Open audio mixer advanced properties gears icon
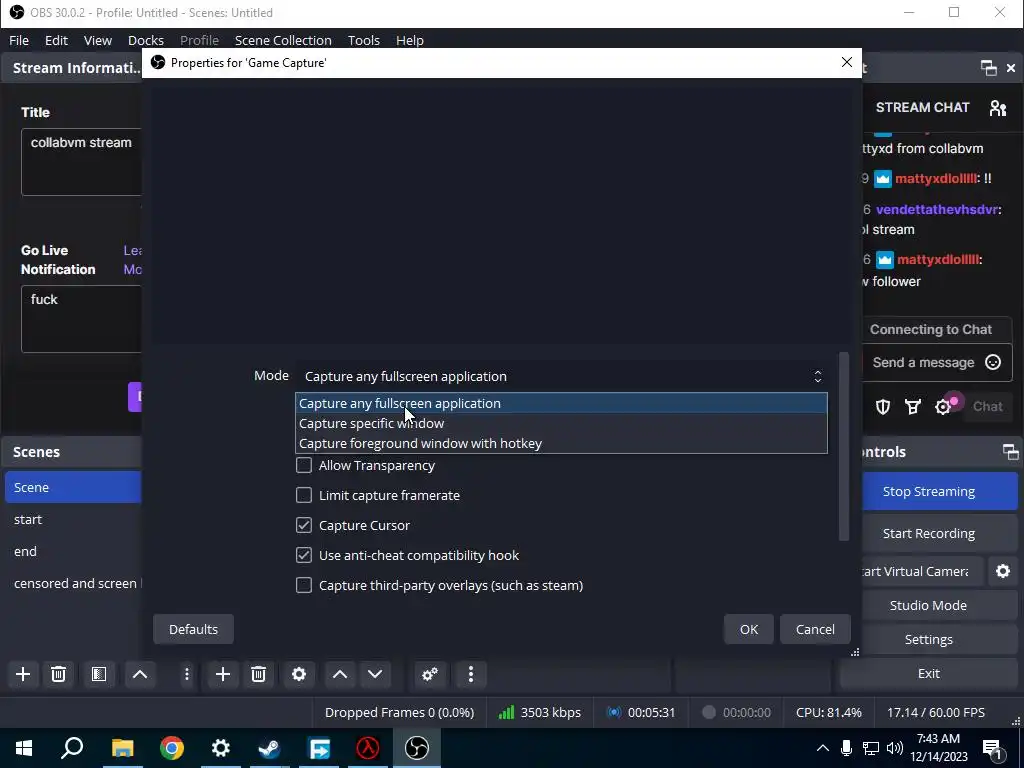 coord(430,674)
